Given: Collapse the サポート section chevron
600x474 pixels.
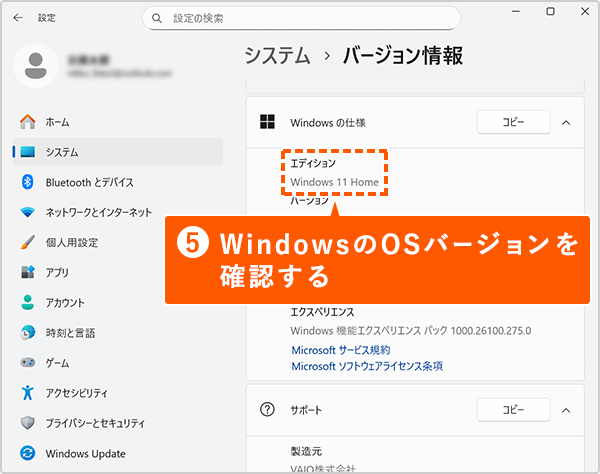Looking at the screenshot, I should tap(566, 410).
